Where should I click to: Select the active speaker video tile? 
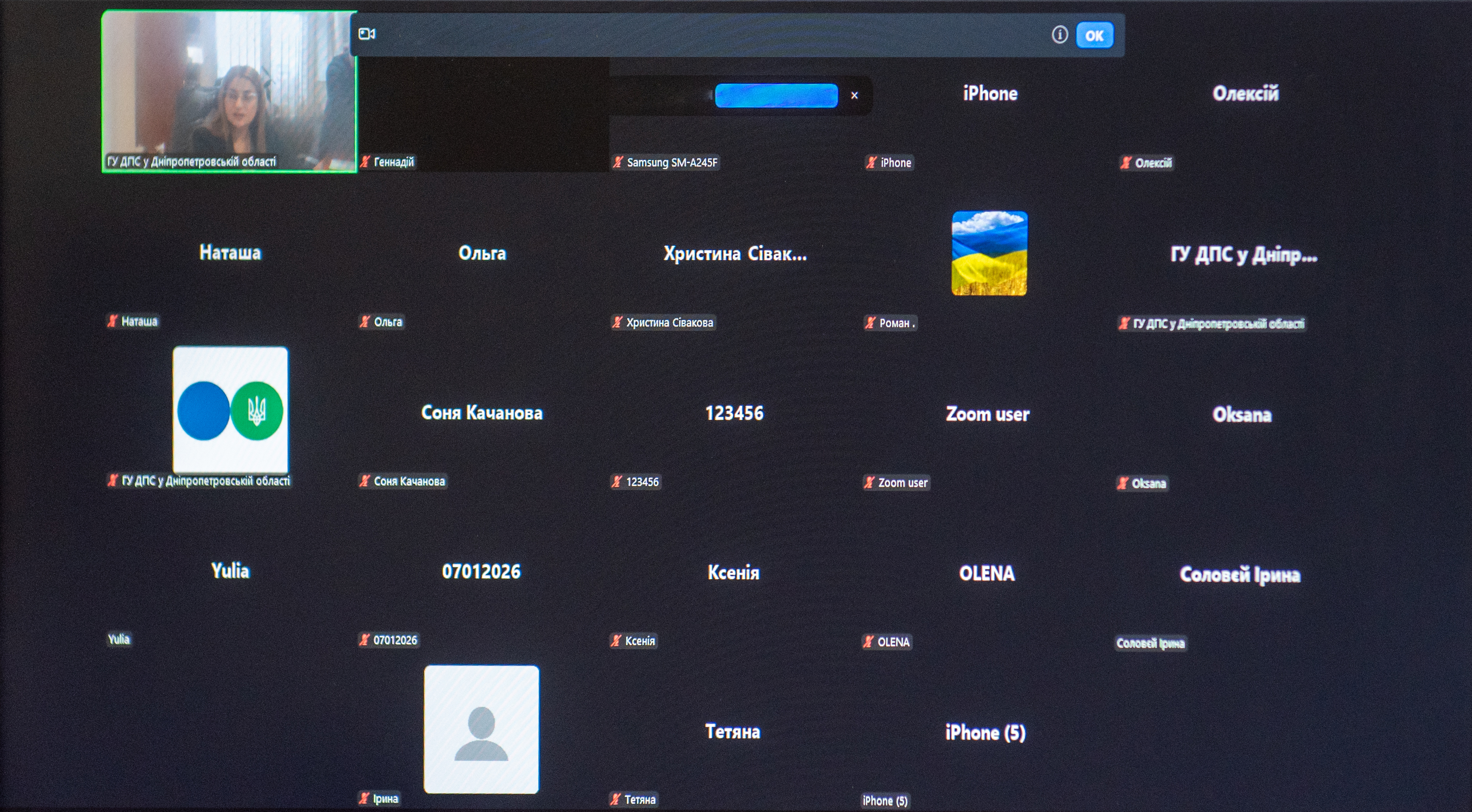(230, 92)
